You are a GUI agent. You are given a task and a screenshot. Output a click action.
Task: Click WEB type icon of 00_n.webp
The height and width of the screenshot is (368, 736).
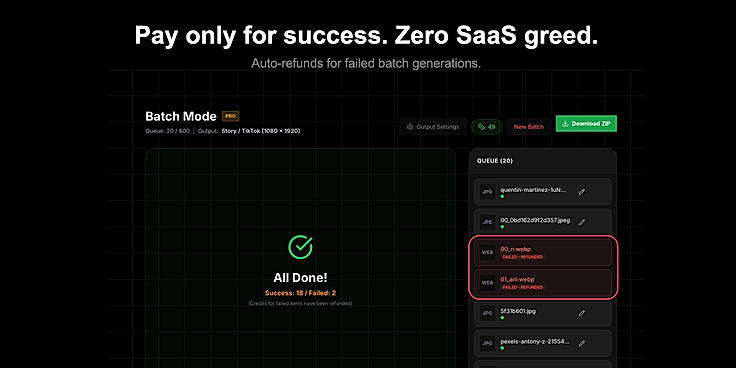coord(488,253)
